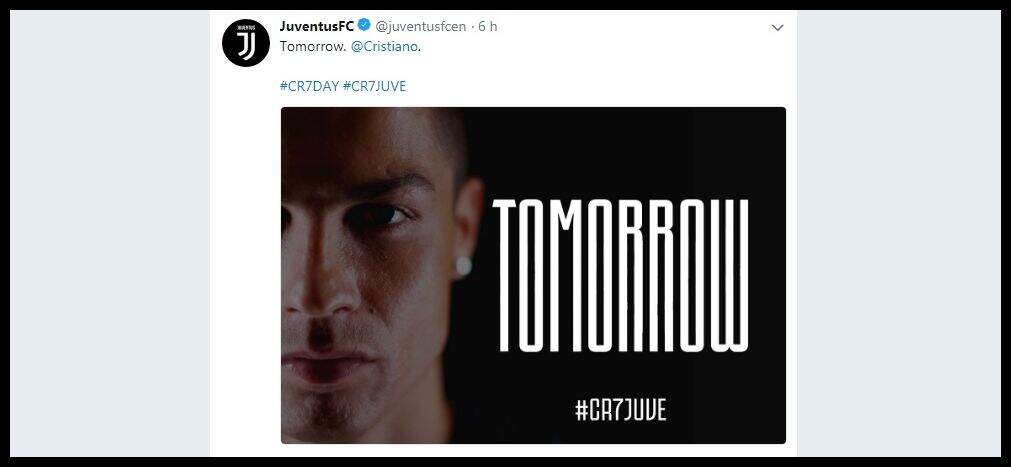Enlarge the tweet's attached image
The width and height of the screenshot is (1011, 467).
click(533, 275)
